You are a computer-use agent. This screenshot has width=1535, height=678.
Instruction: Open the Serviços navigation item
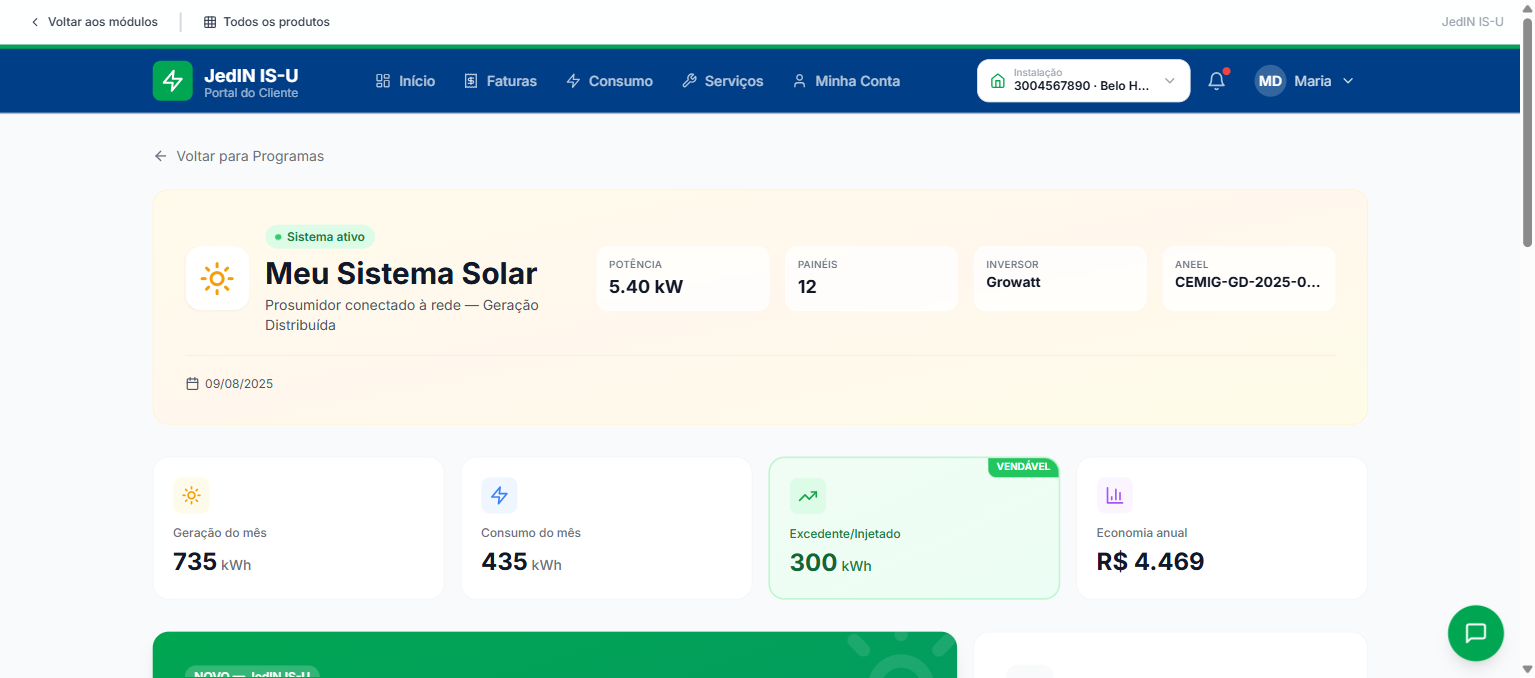pos(722,81)
